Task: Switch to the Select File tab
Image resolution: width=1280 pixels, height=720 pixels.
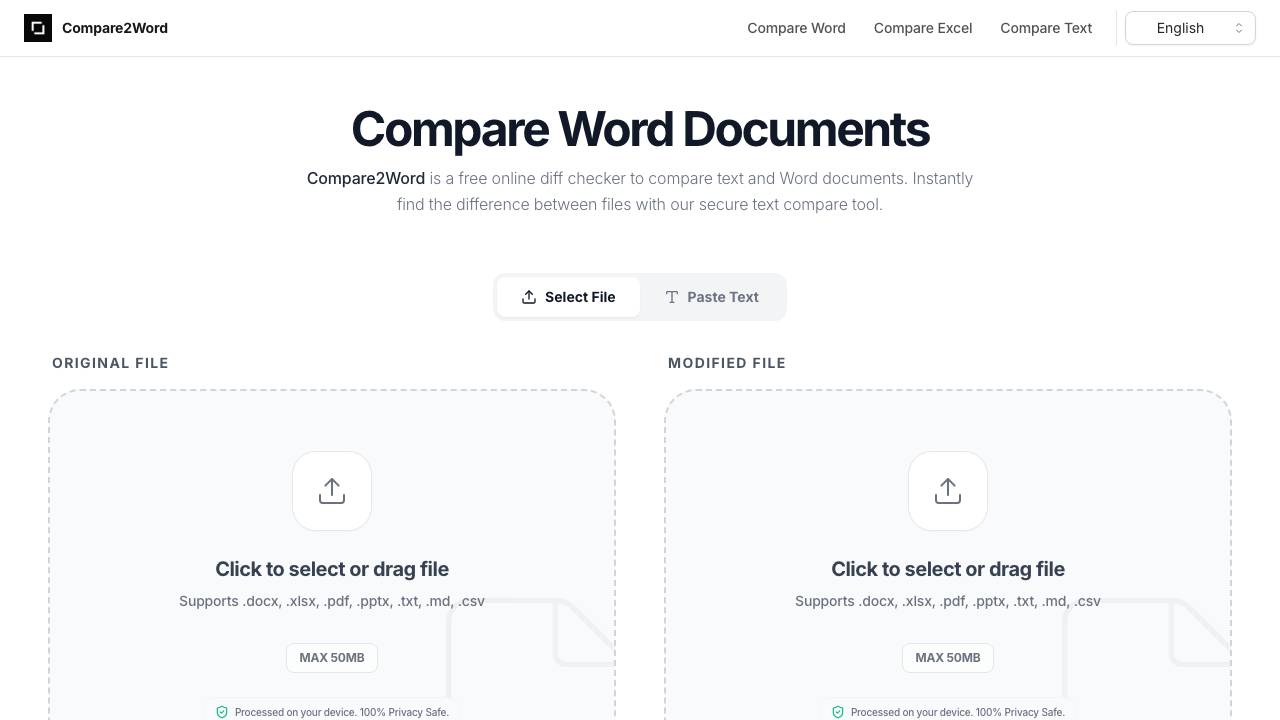Action: click(x=568, y=297)
